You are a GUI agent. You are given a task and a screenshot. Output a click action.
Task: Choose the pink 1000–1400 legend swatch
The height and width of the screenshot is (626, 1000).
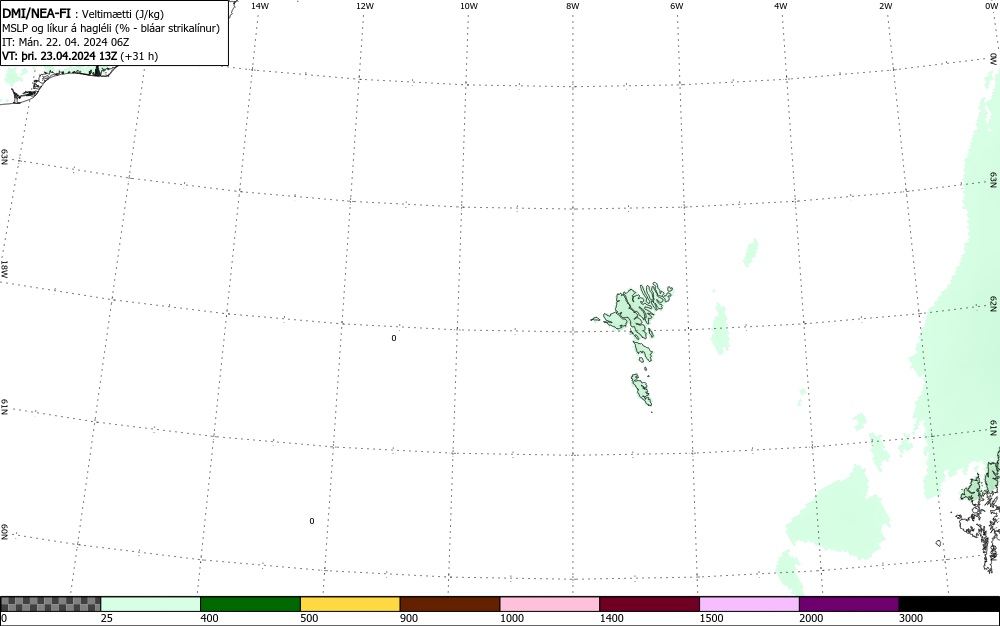point(550,604)
